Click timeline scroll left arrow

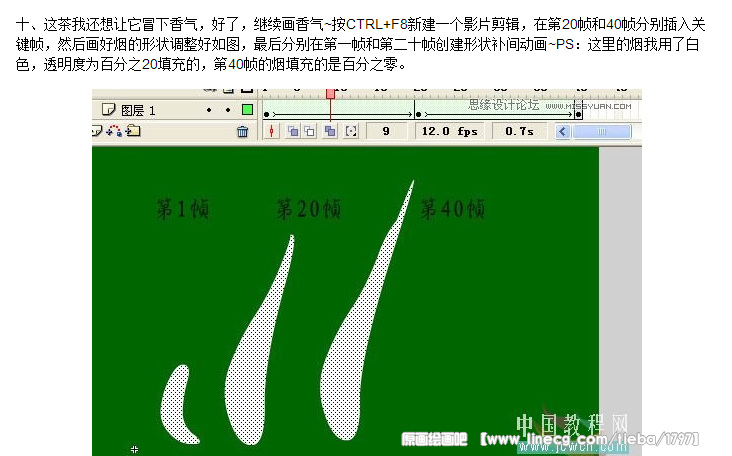[x=563, y=132]
